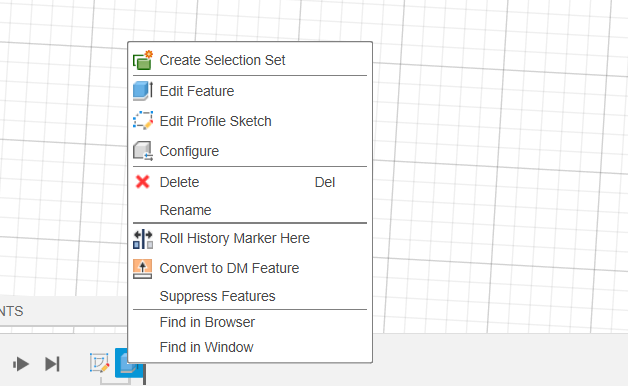Click the Create Selection Set icon
This screenshot has width=628, height=386.
(x=143, y=60)
